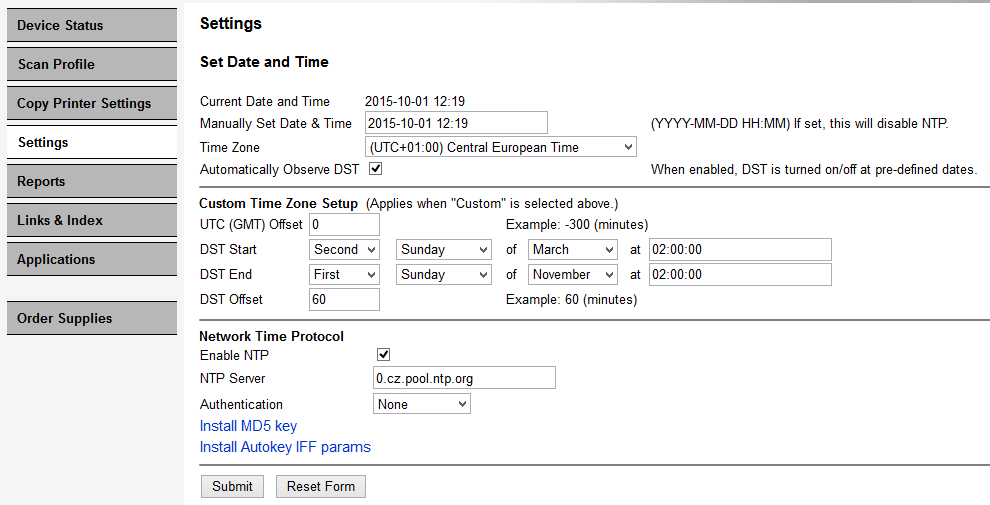Image resolution: width=990 pixels, height=505 pixels.
Task: Click the Reset Form button
Action: [x=321, y=486]
